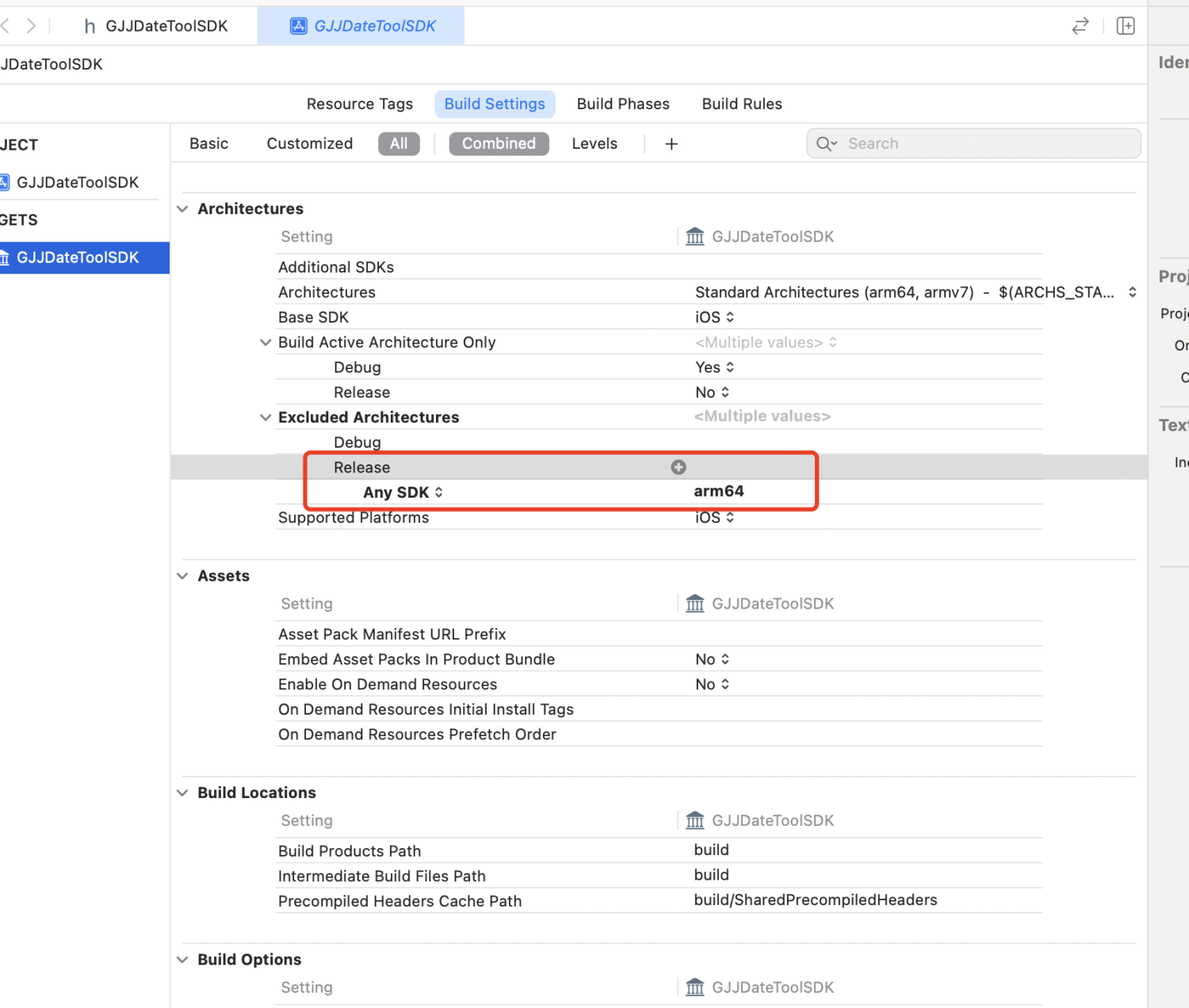Show Basic build settings
Viewport: 1189px width, 1008px height.
pyautogui.click(x=209, y=143)
